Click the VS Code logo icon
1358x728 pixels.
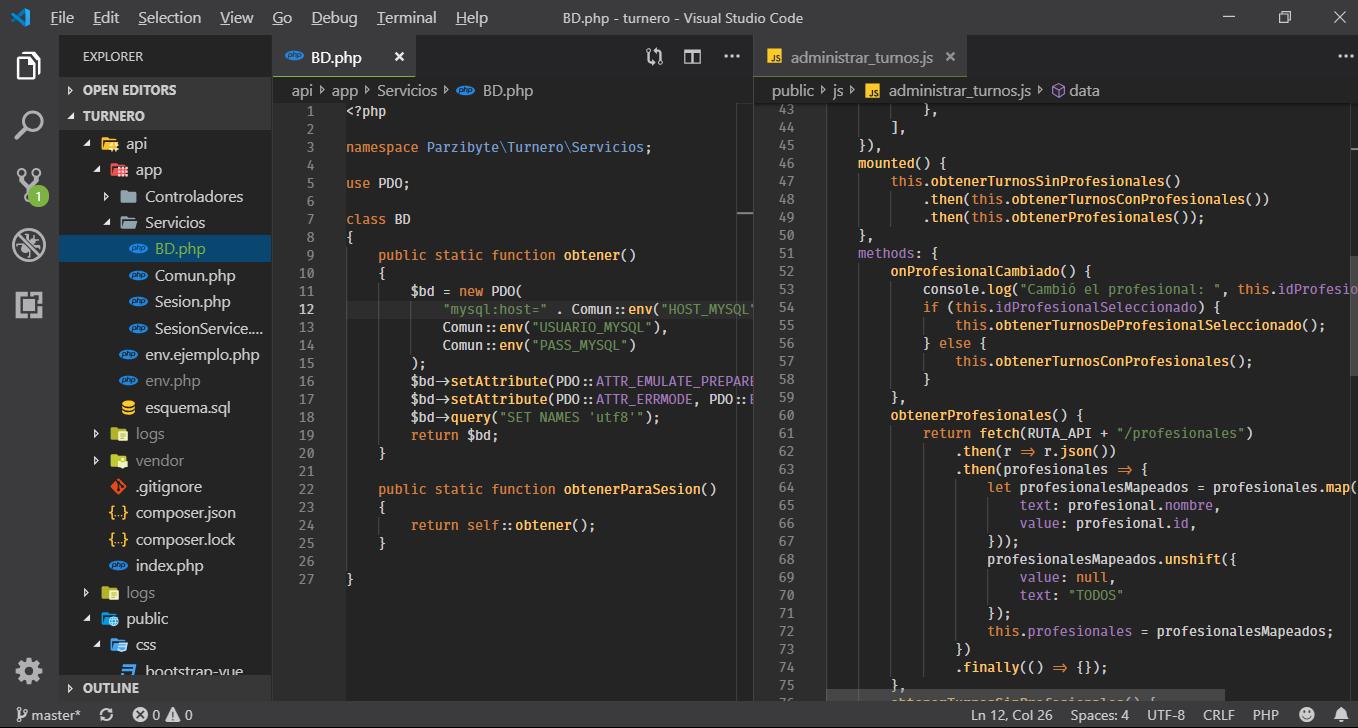pyautogui.click(x=20, y=17)
